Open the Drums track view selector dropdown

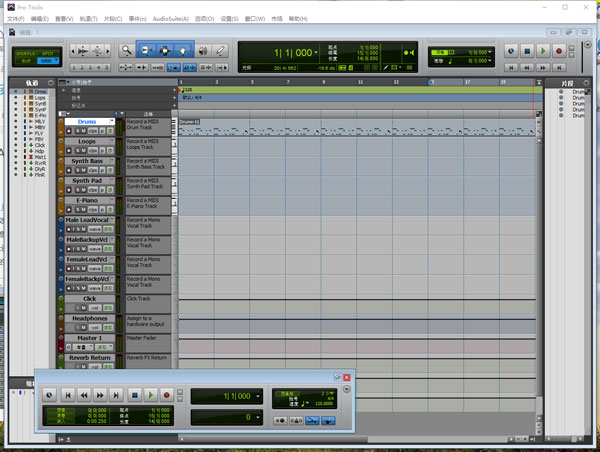coord(94,130)
